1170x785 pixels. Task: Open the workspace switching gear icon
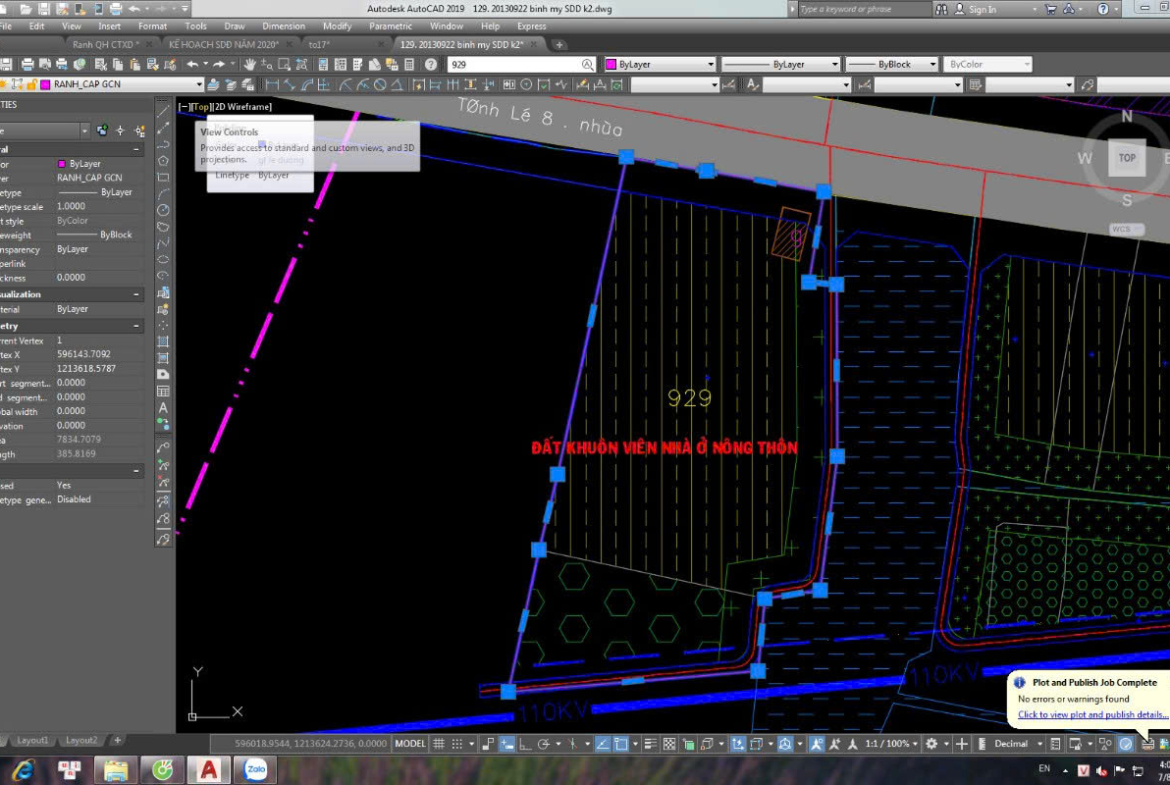point(932,744)
